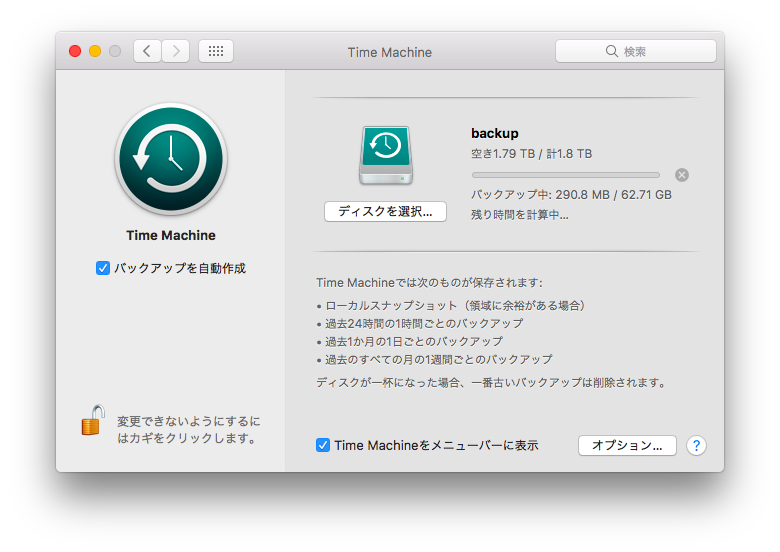Close the window with red button

pyautogui.click(x=75, y=51)
